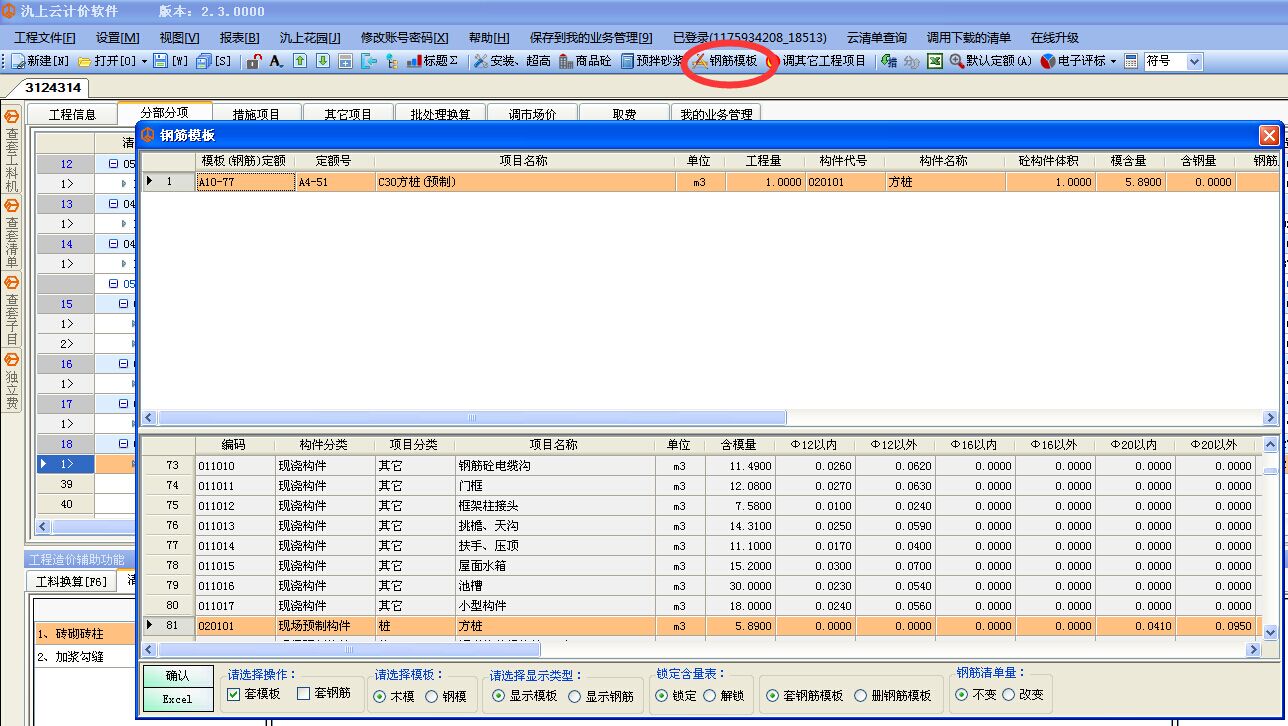The width and height of the screenshot is (1288, 726).
Task: Collapse tree node in row 13
Action: 113,204
